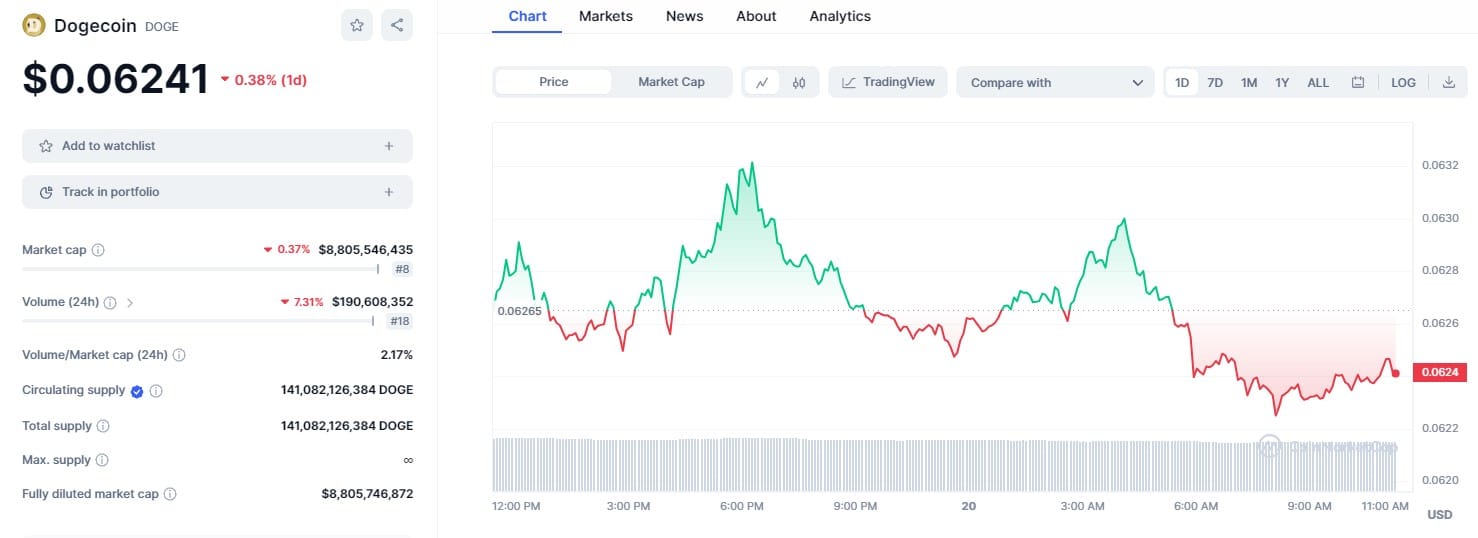Viewport: 1478px width, 538px height.
Task: Toggle chart to Price view
Action: click(x=553, y=82)
